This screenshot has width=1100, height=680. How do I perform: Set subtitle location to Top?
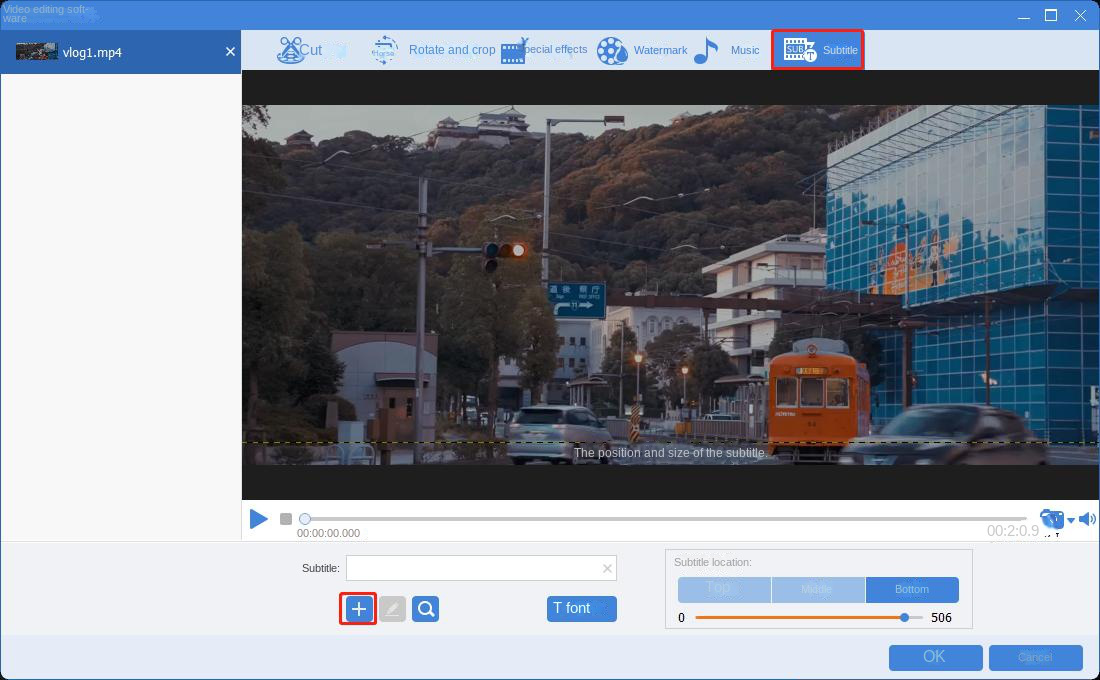(724, 589)
